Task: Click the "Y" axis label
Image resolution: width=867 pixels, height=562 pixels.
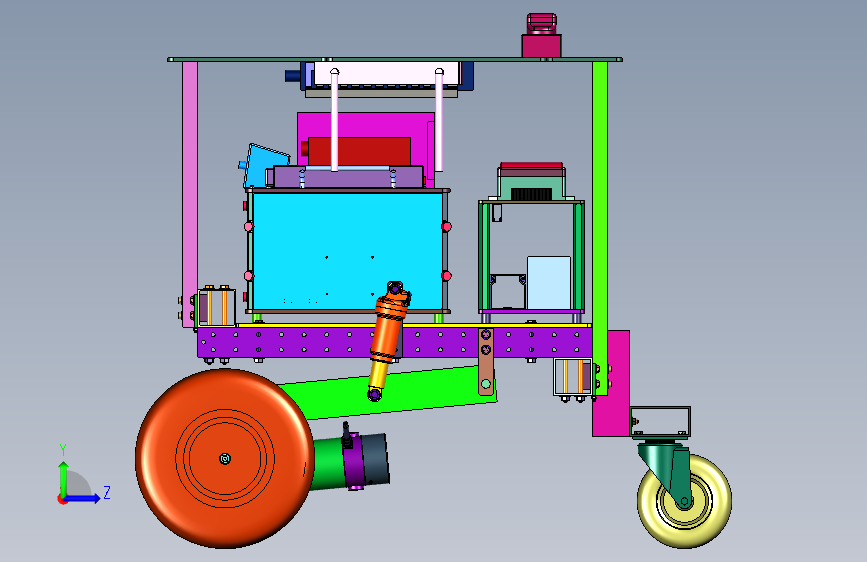Action: pyautogui.click(x=63, y=449)
